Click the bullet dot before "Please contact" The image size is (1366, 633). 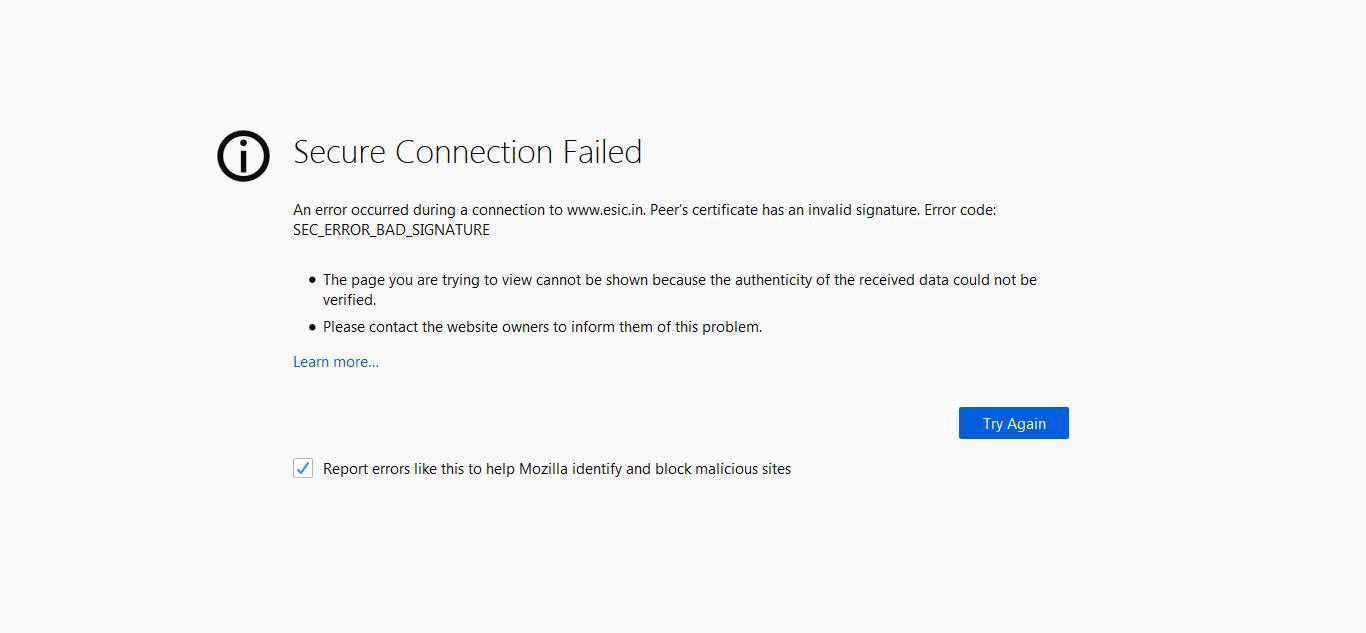[x=313, y=327]
